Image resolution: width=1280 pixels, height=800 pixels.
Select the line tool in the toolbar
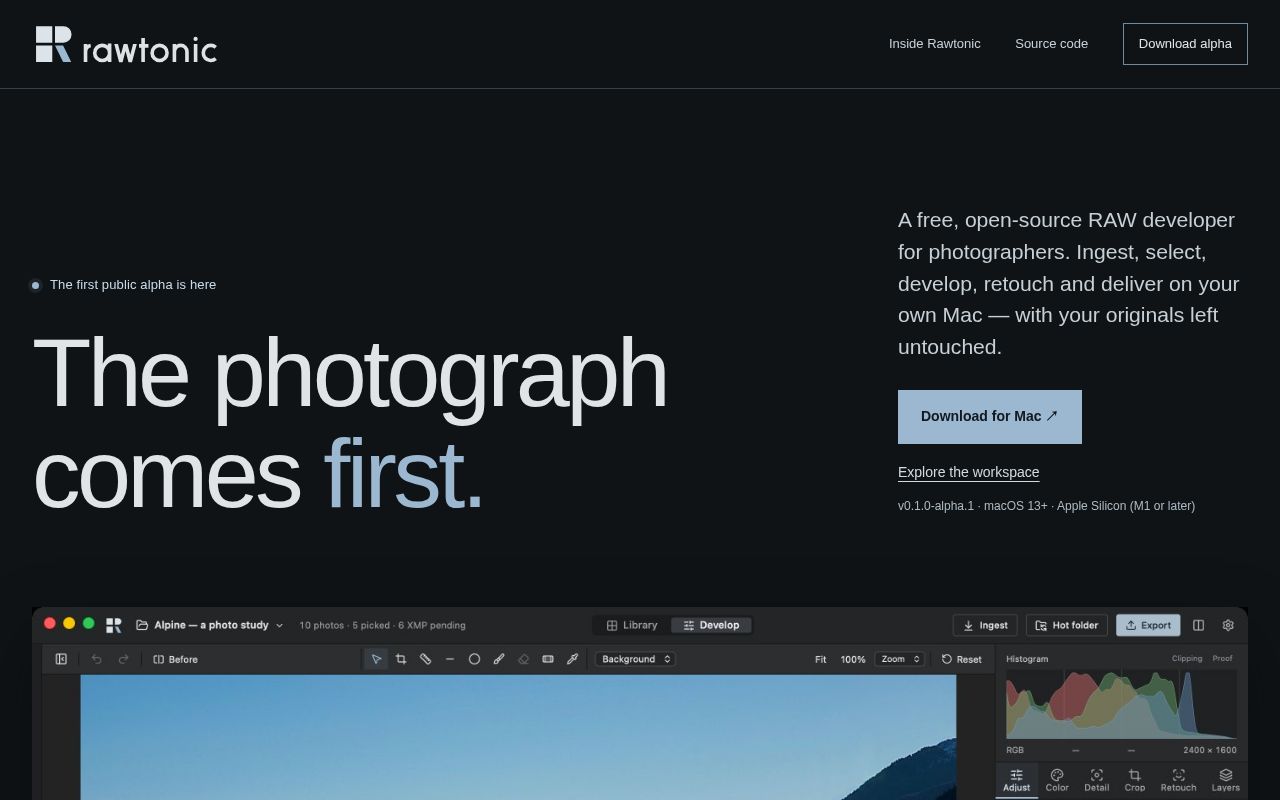(x=450, y=659)
